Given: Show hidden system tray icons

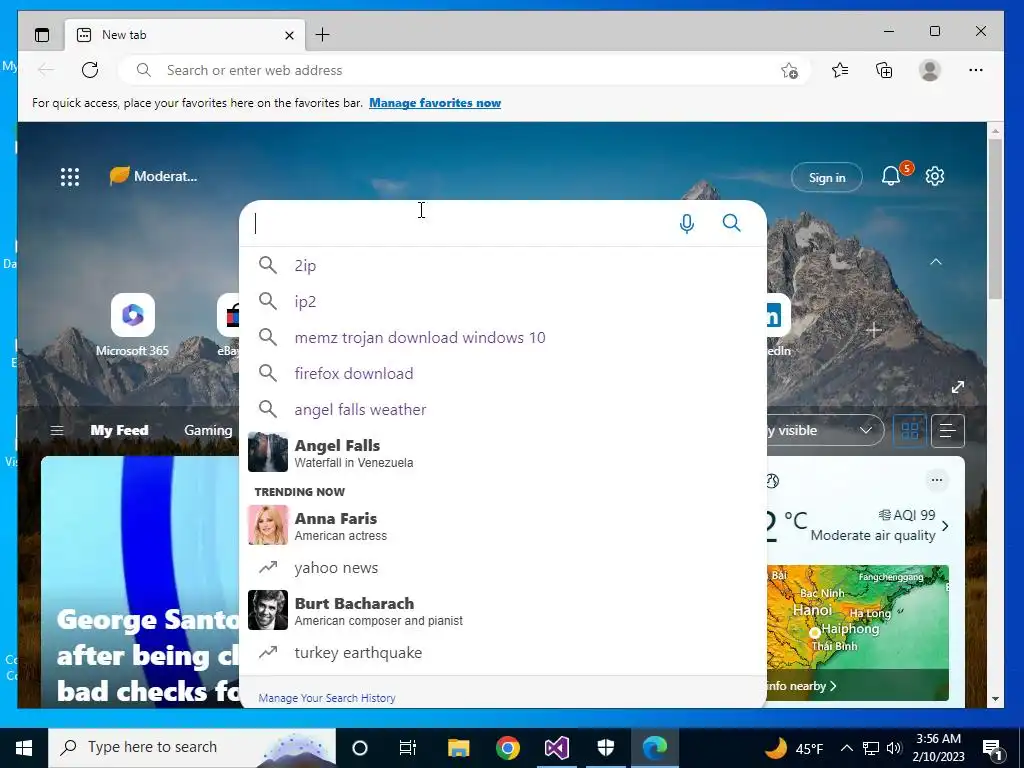Looking at the screenshot, I should pos(846,748).
